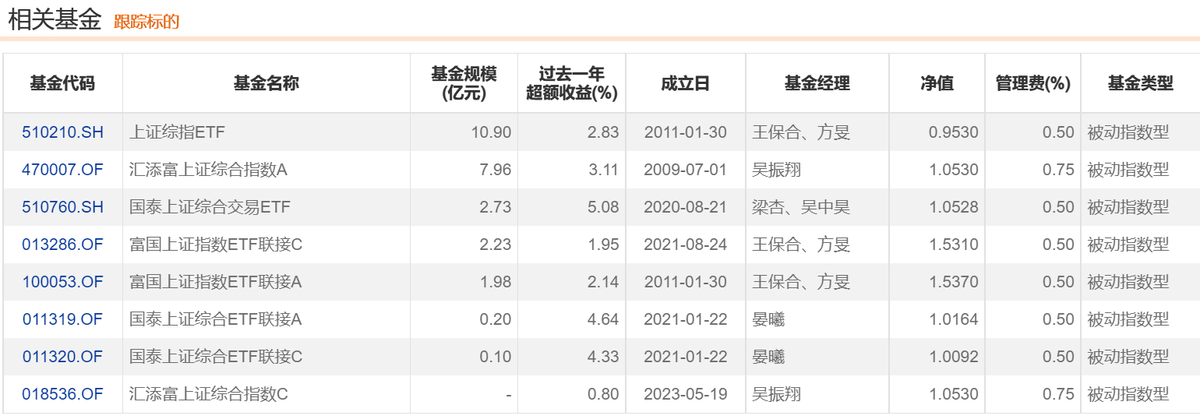This screenshot has height=415, width=1200.
Task: Click manager 晏曦 in 011319.OF row
Action: click(768, 320)
